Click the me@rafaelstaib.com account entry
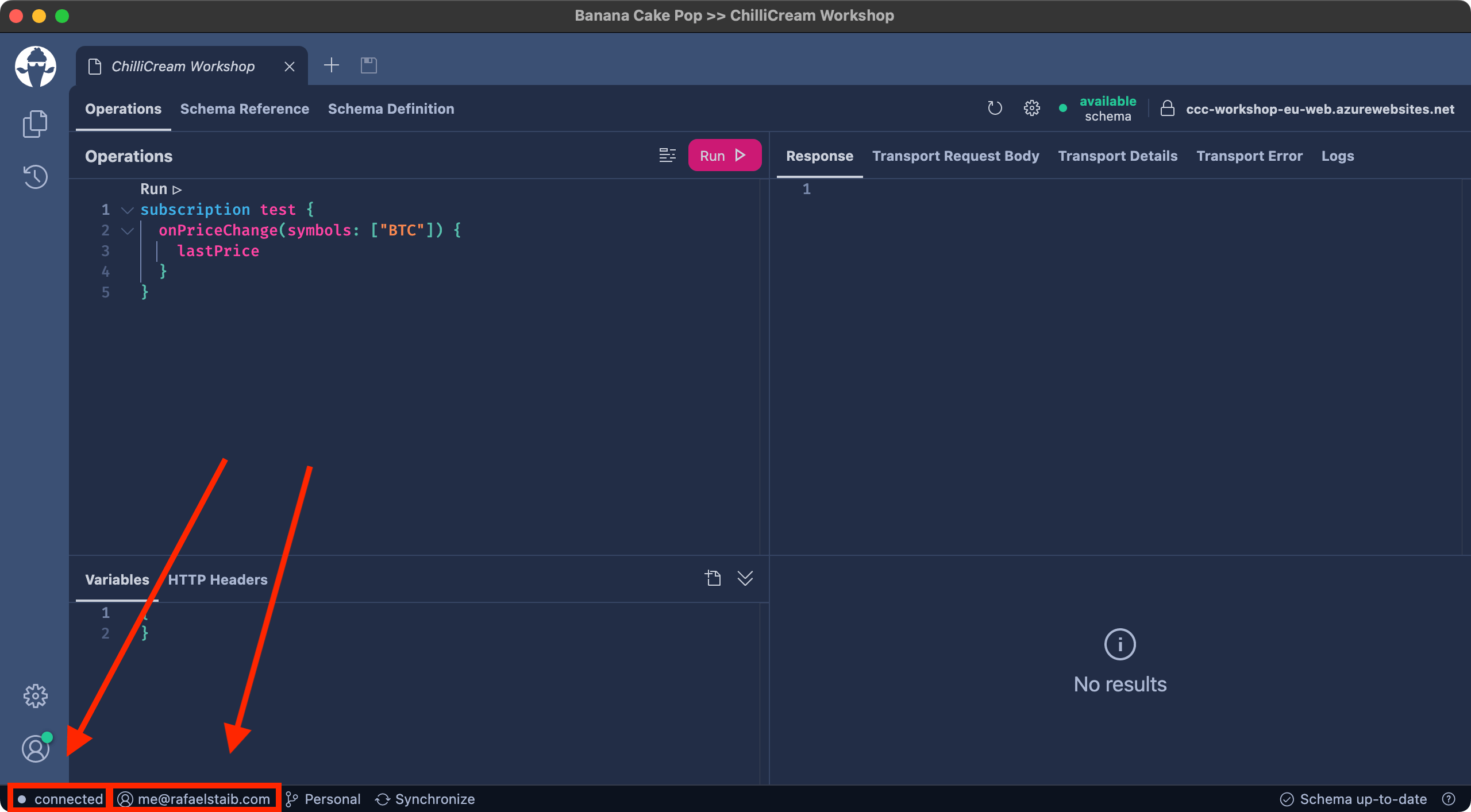This screenshot has height=812, width=1471. pyautogui.click(x=194, y=799)
